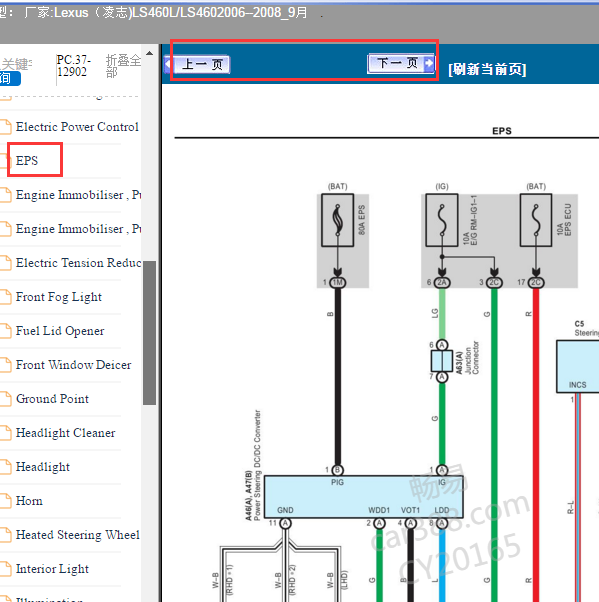Open the Horn entry
The width and height of the screenshot is (599, 602).
pyautogui.click(x=29, y=501)
